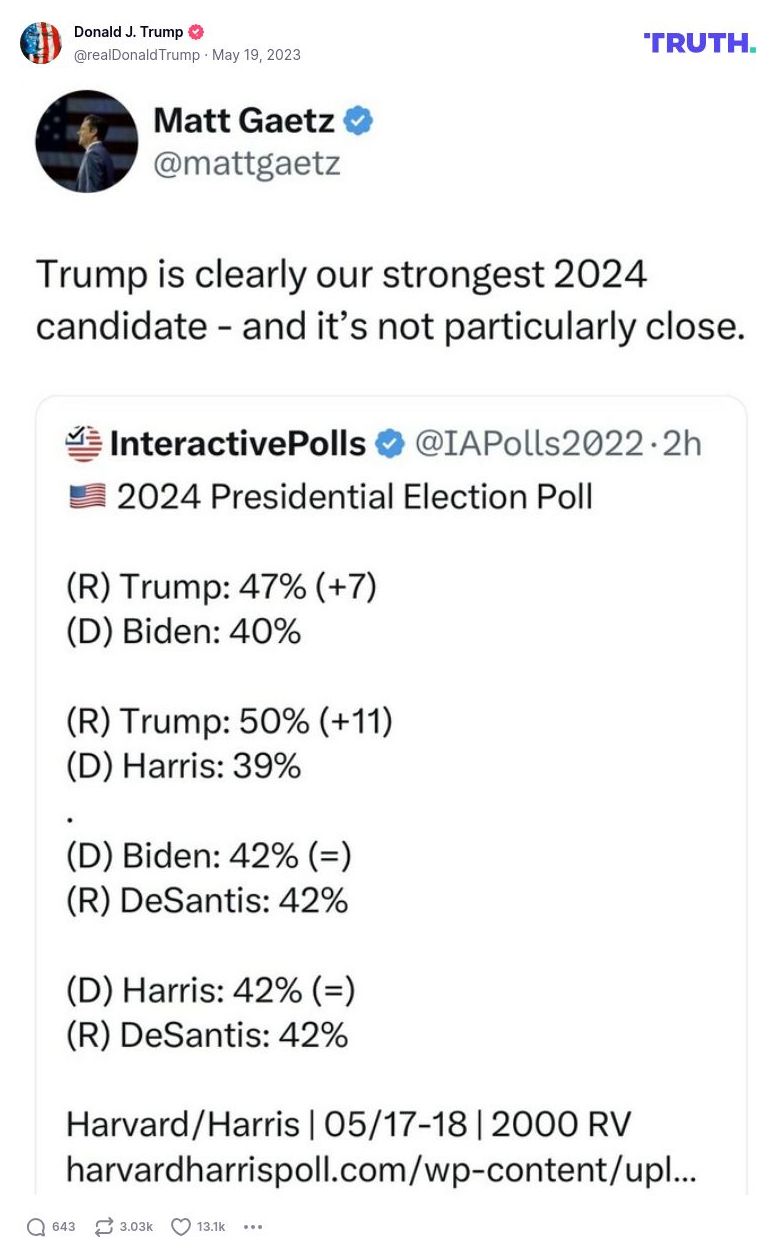777x1257 pixels.
Task: Open the reply composer via speech bubble icon
Action: [x=35, y=1226]
